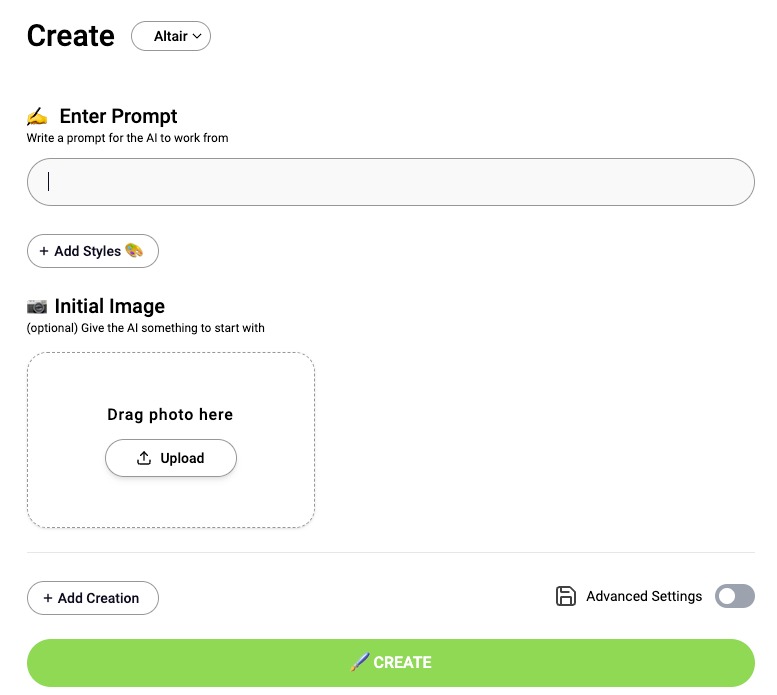Image resolution: width=777 pixels, height=695 pixels.
Task: Click the paintbrush icon on CREATE button
Action: click(360, 662)
